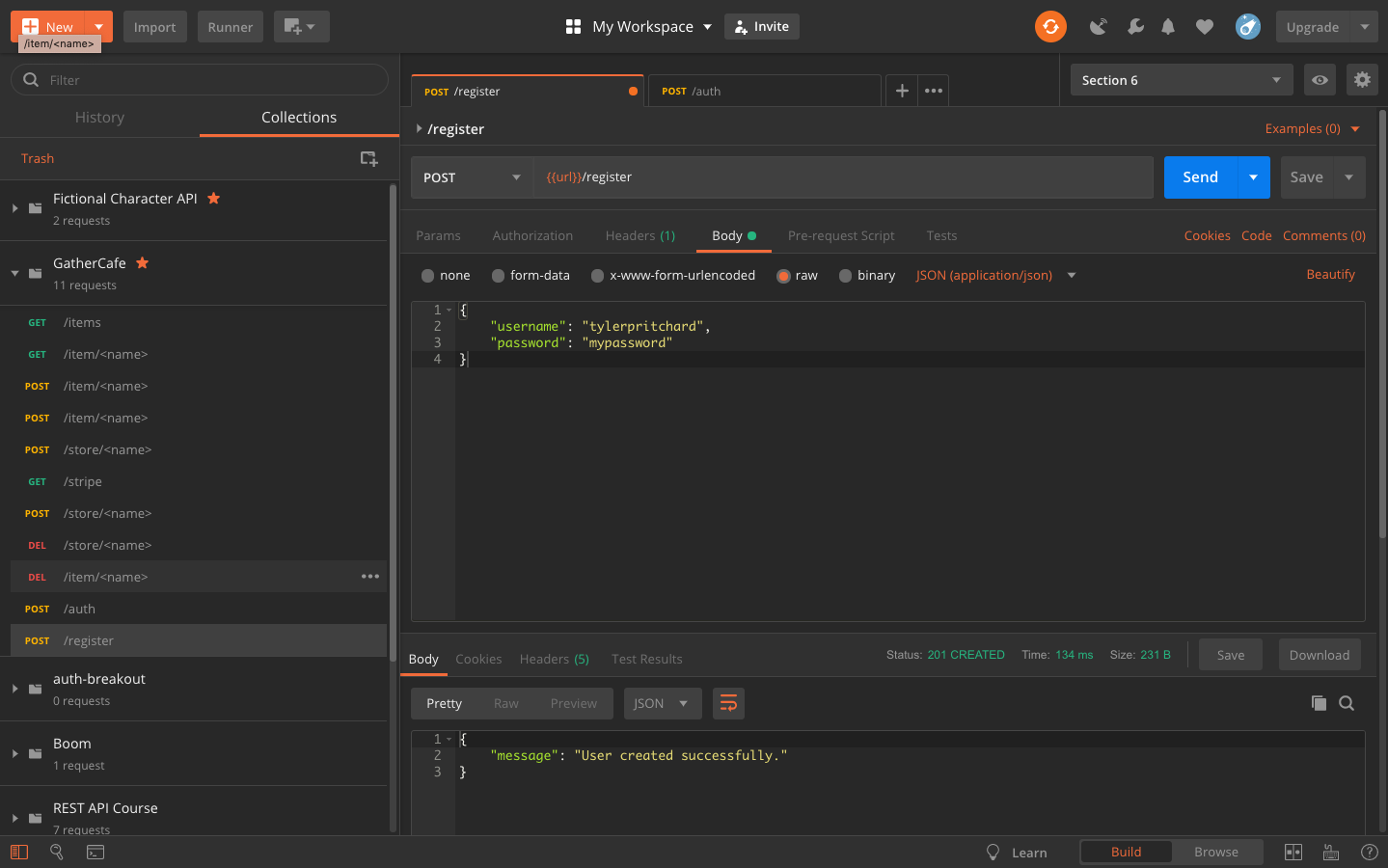The height and width of the screenshot is (868, 1388).
Task: Switch to the History tab
Action: [99, 118]
